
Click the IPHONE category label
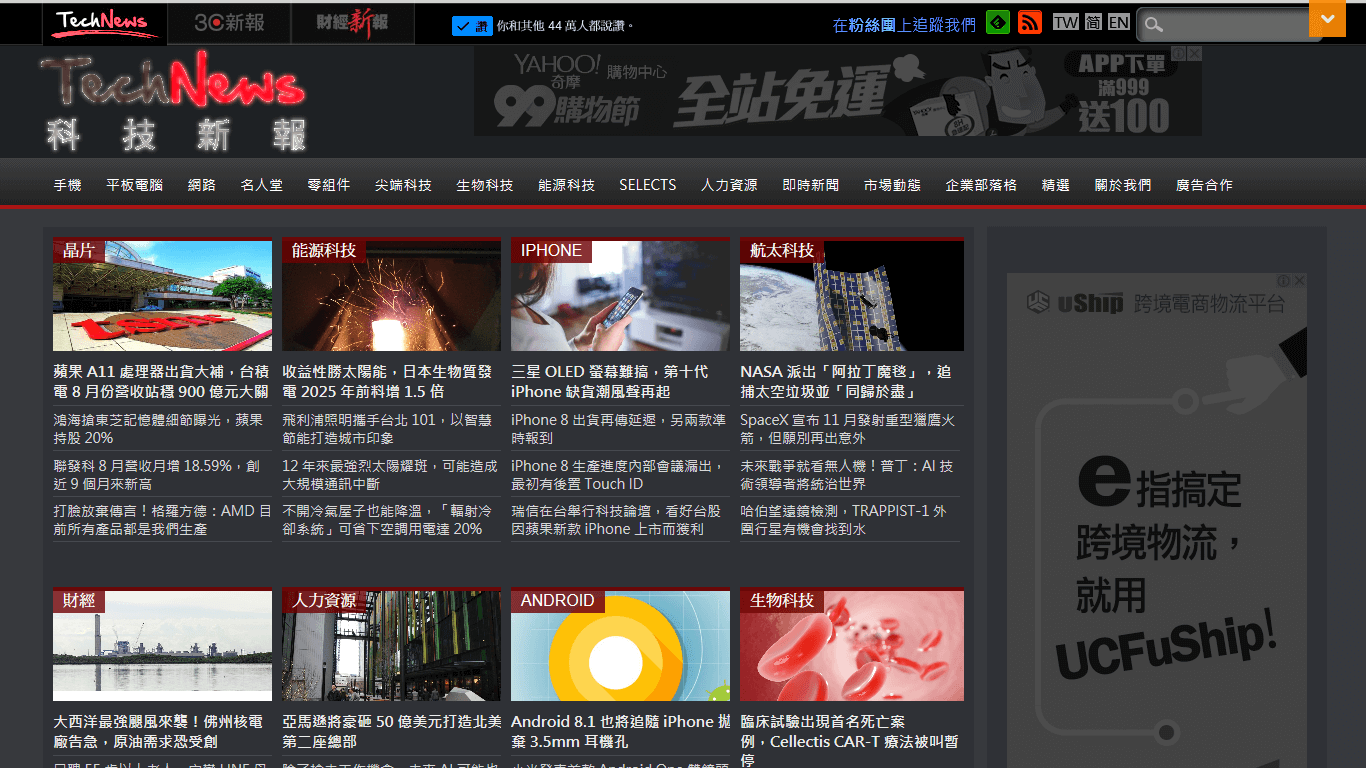(x=551, y=250)
